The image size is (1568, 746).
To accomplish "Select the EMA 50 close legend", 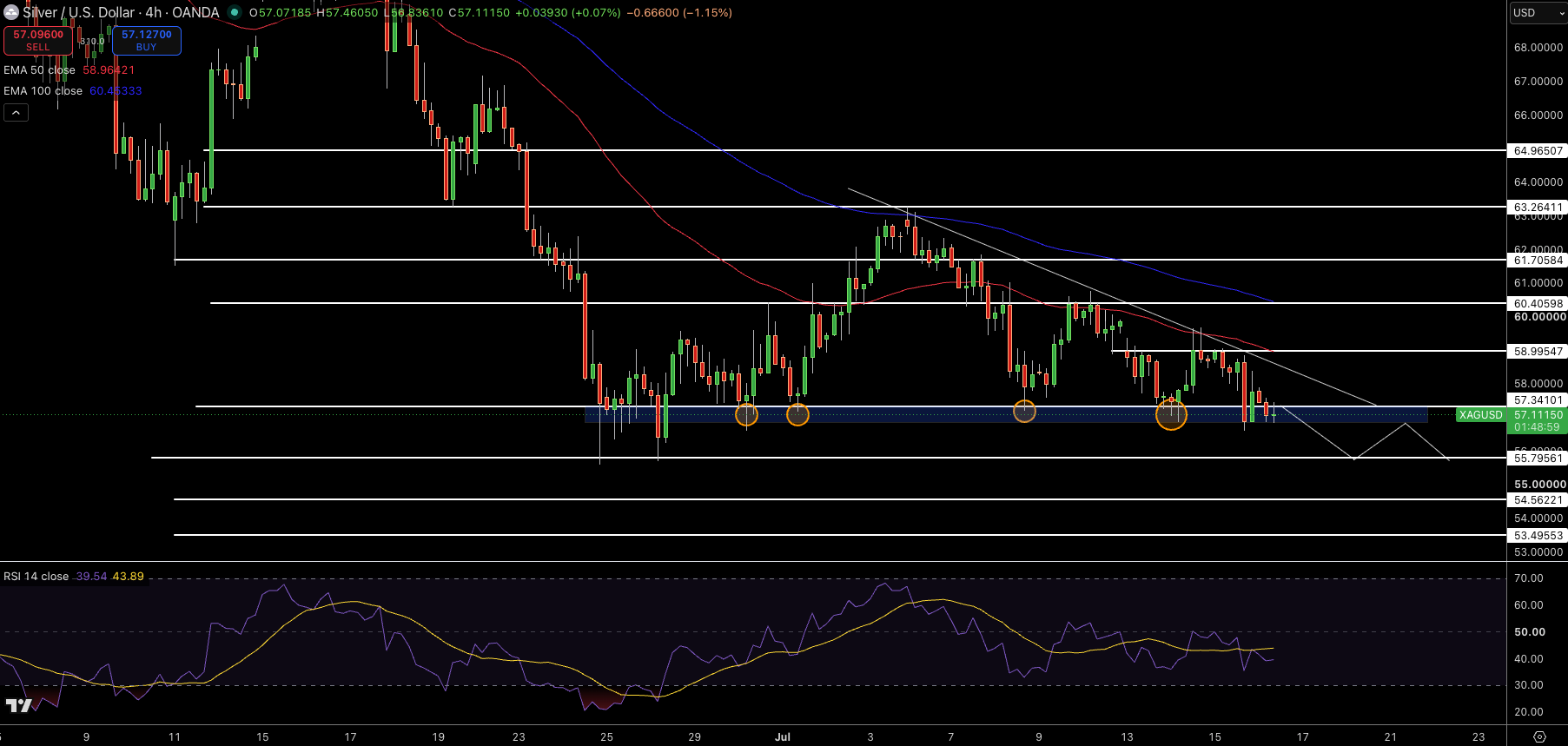I will (39, 70).
